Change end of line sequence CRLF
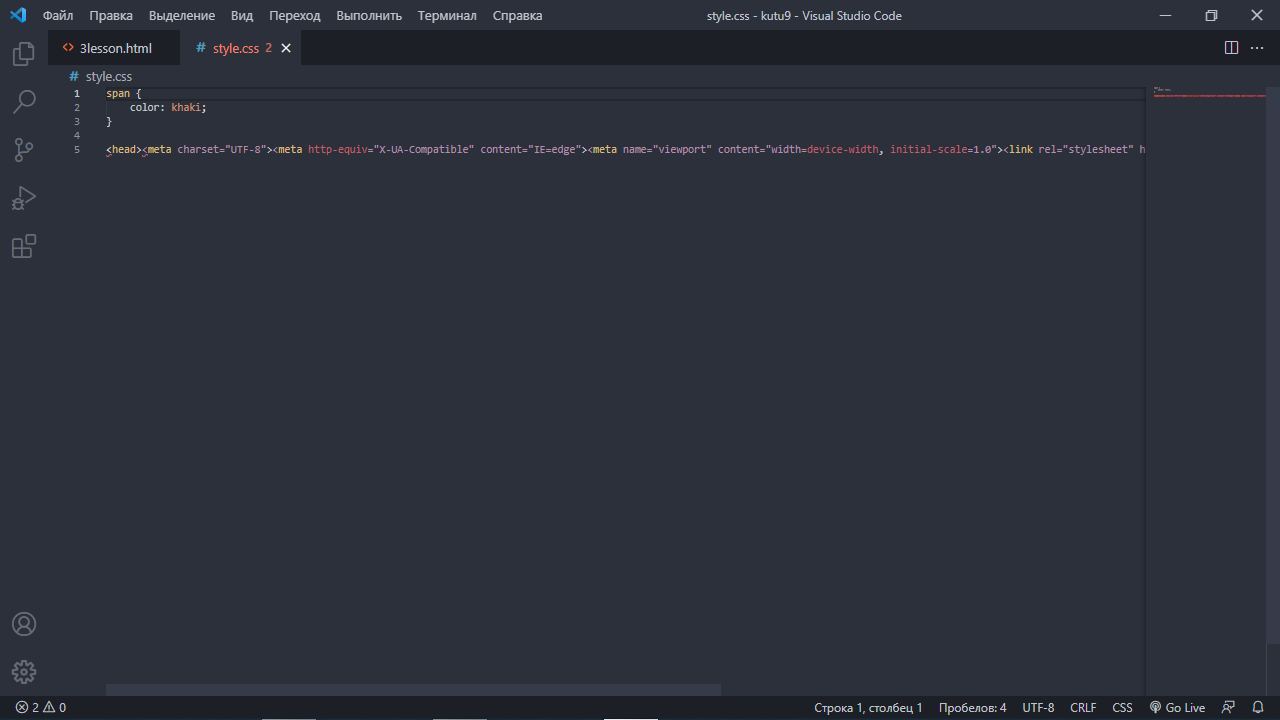Screen dimensions: 1280x720 pyautogui.click(x=1083, y=707)
